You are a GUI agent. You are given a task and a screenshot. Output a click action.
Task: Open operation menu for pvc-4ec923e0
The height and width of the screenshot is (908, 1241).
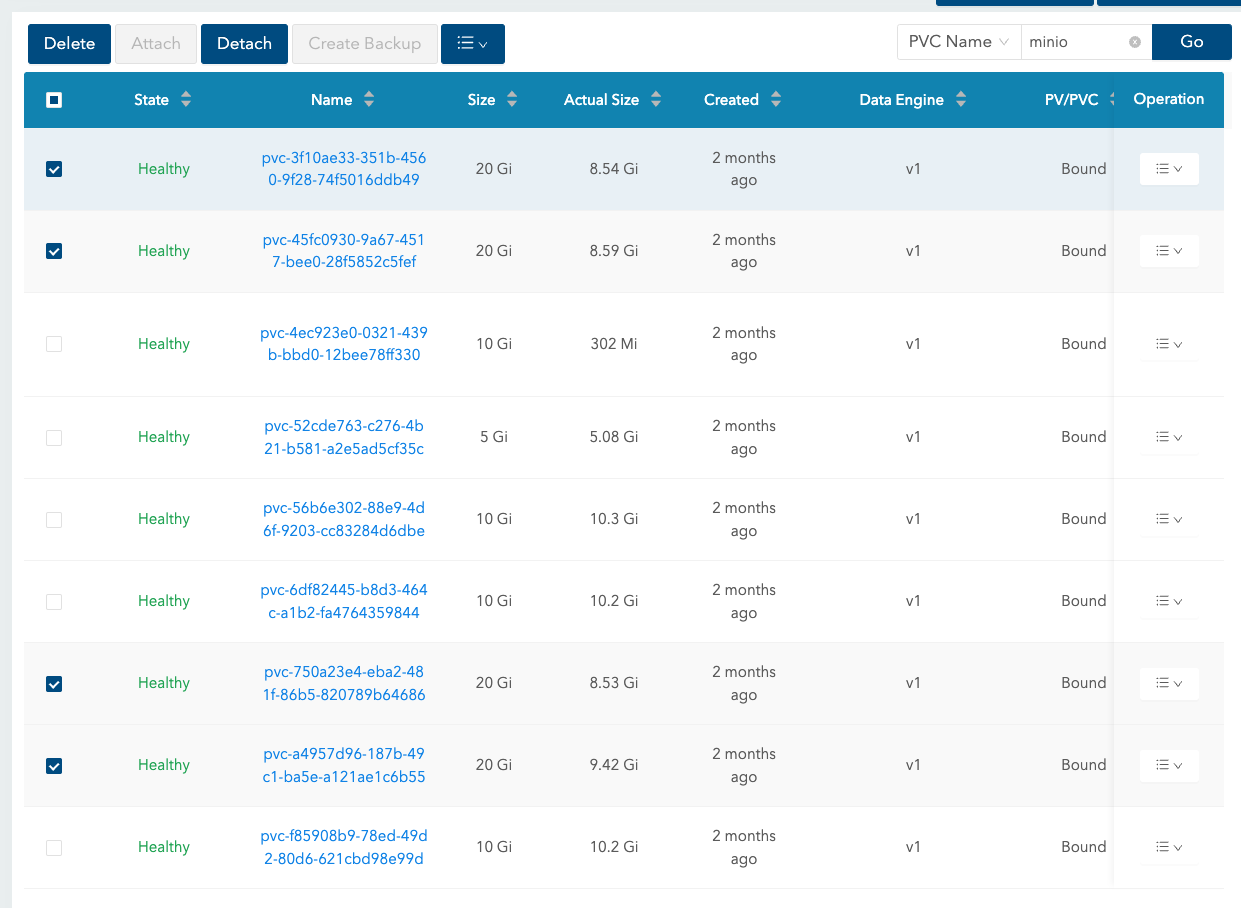tap(1169, 344)
